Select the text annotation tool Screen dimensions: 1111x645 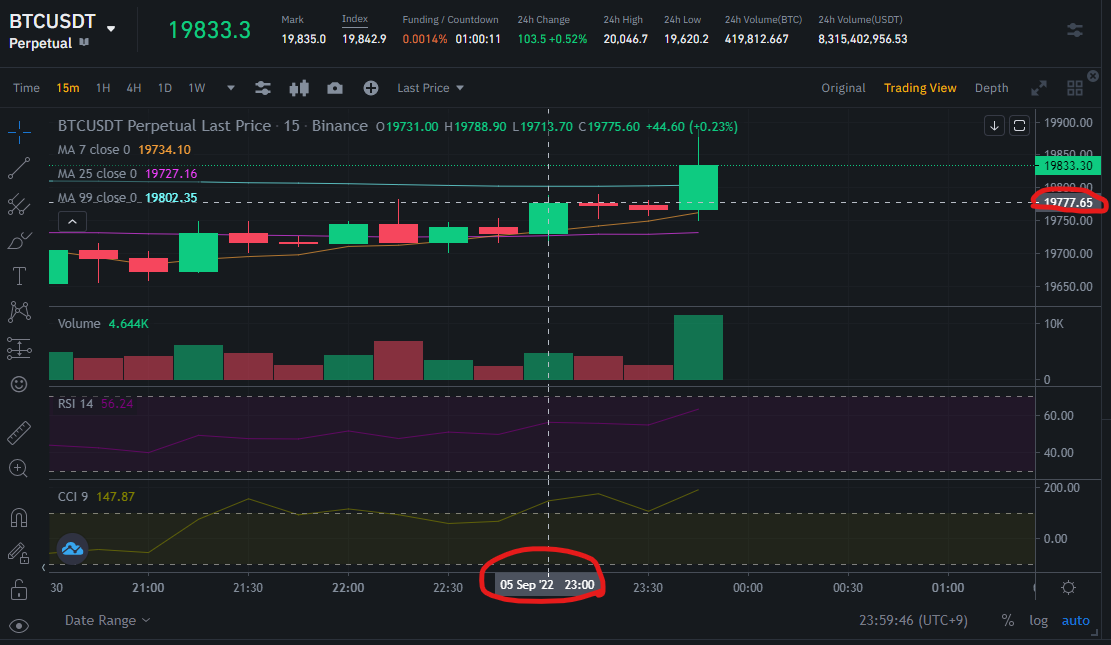pos(19,276)
